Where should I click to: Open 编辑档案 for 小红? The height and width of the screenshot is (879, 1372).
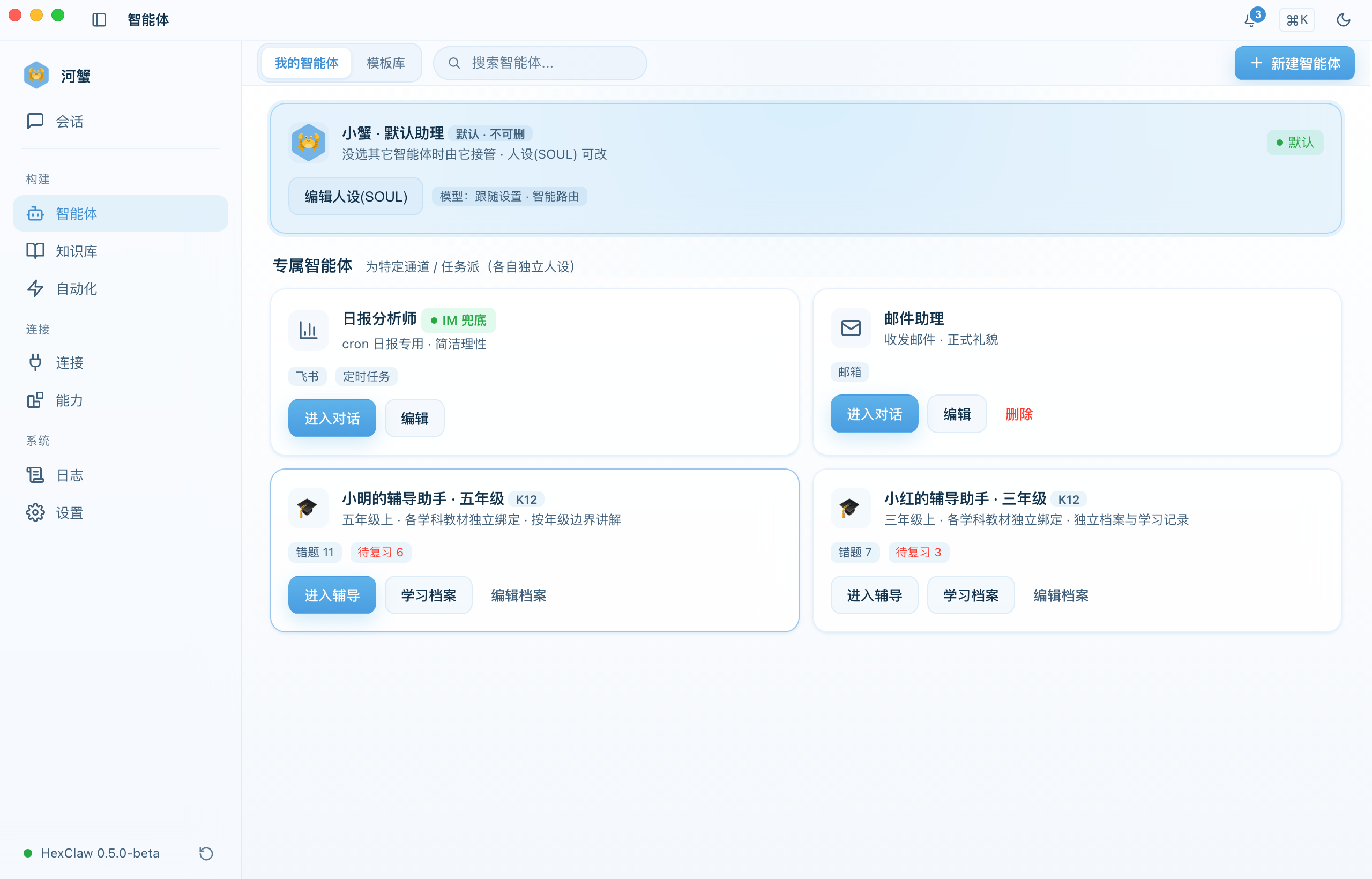click(x=1061, y=595)
